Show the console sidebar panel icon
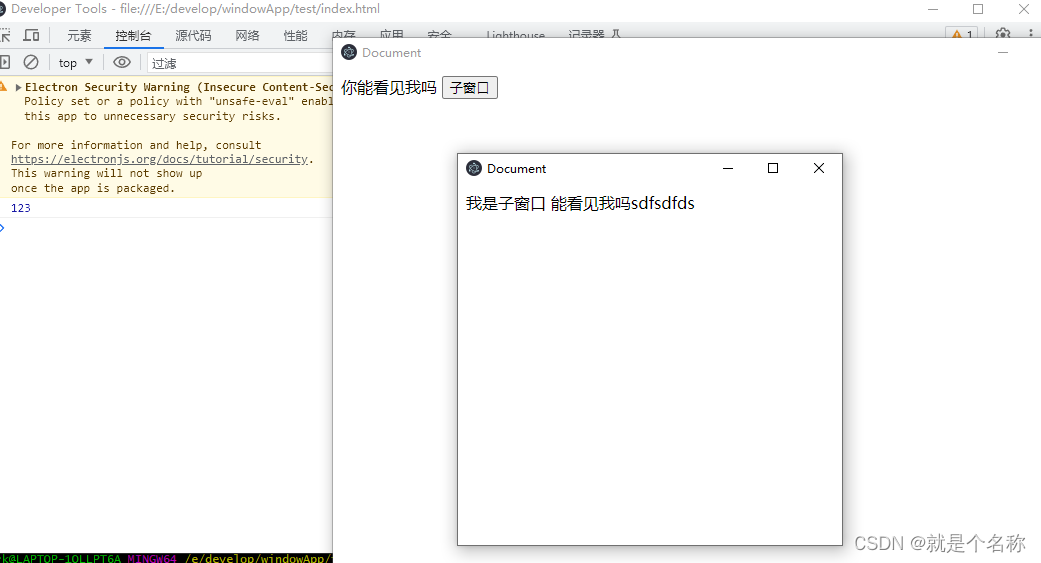The height and width of the screenshot is (563, 1041). coord(5,62)
